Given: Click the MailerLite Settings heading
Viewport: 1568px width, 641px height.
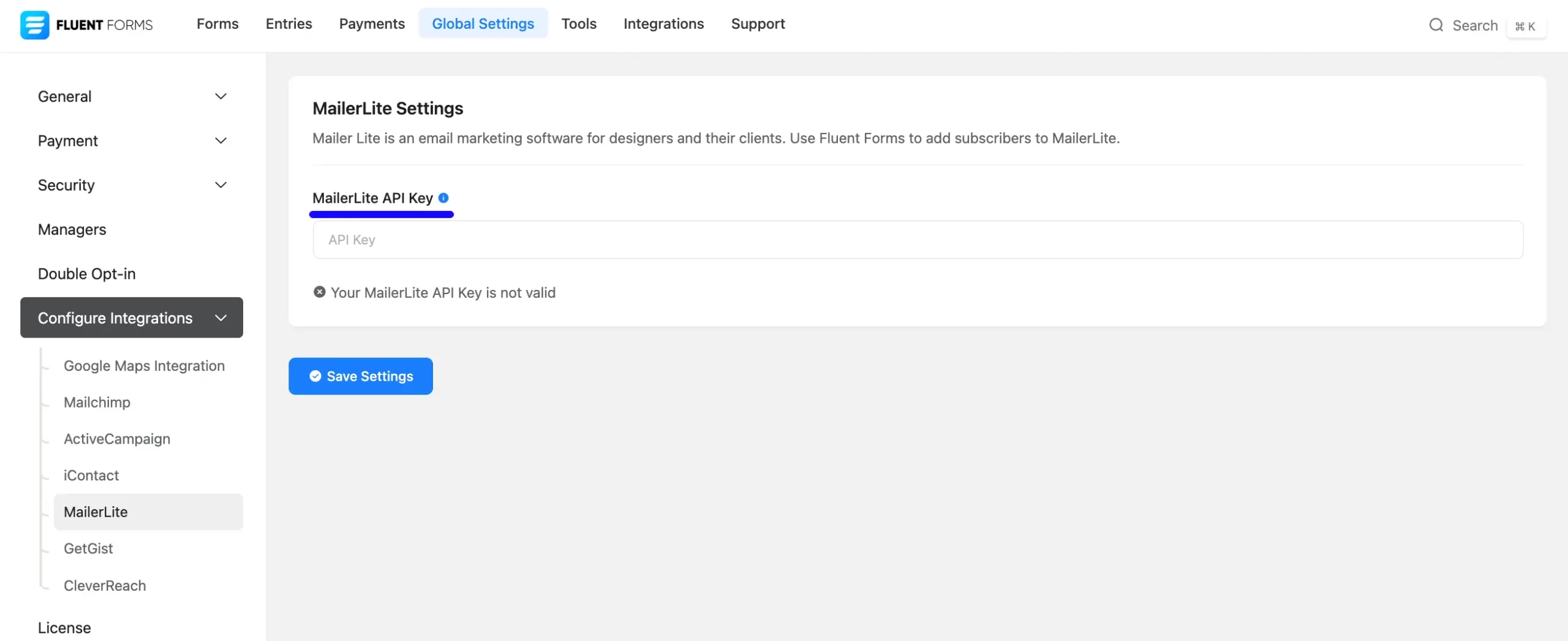Looking at the screenshot, I should pos(388,108).
